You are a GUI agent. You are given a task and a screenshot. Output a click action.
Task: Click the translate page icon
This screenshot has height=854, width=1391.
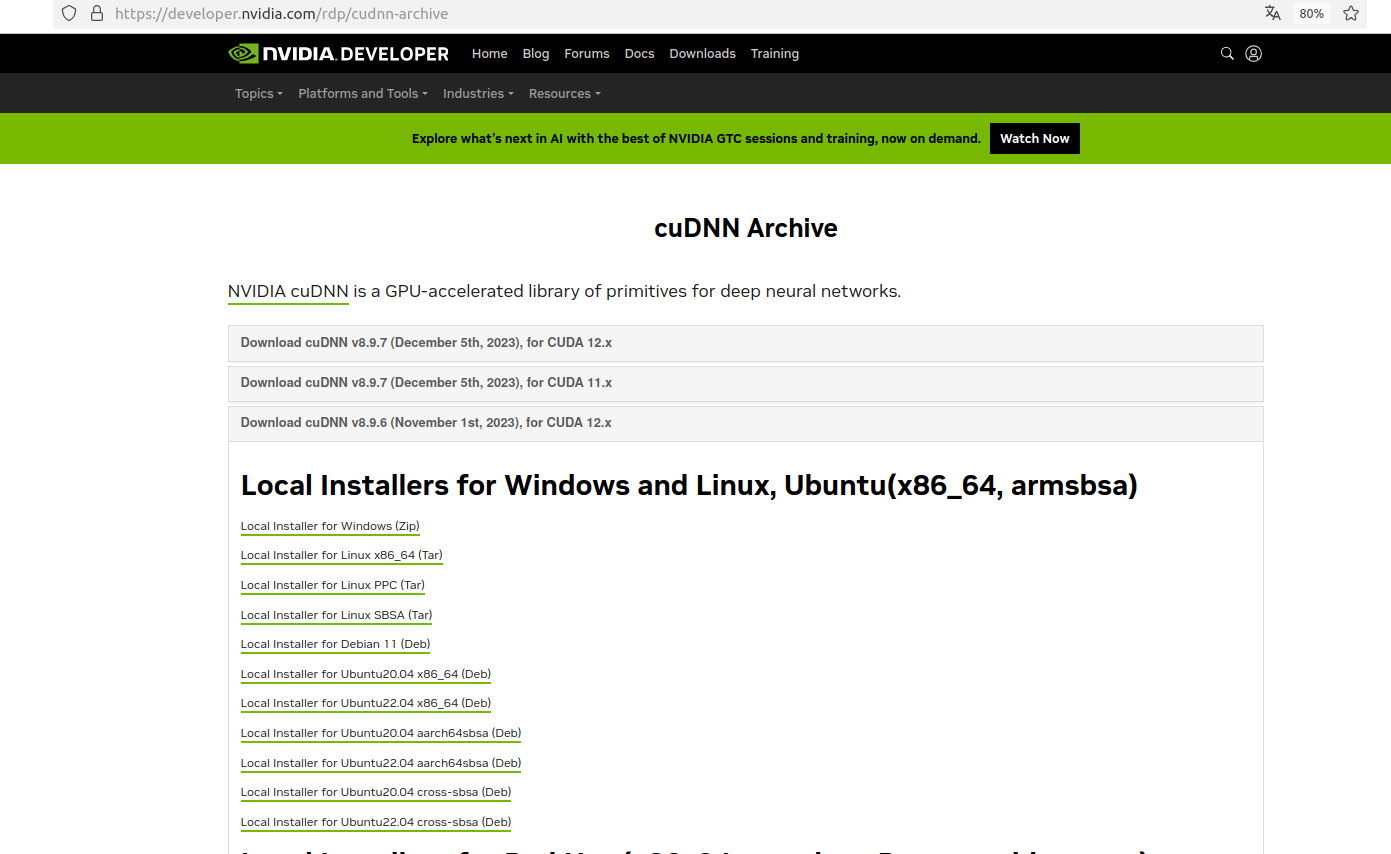coord(1272,14)
